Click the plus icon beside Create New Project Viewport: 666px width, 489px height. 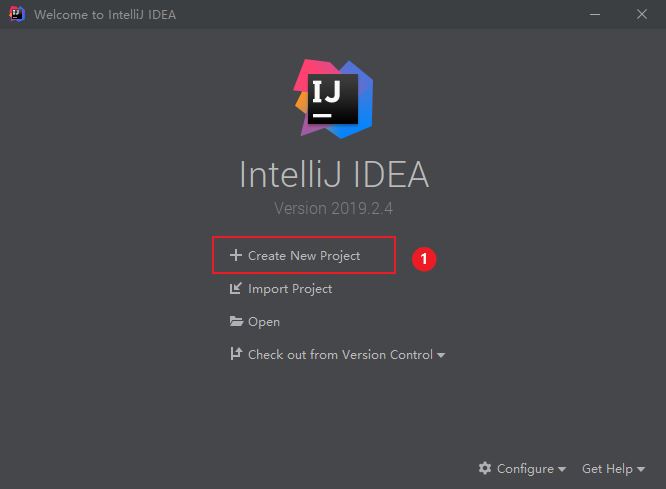pyautogui.click(x=236, y=255)
